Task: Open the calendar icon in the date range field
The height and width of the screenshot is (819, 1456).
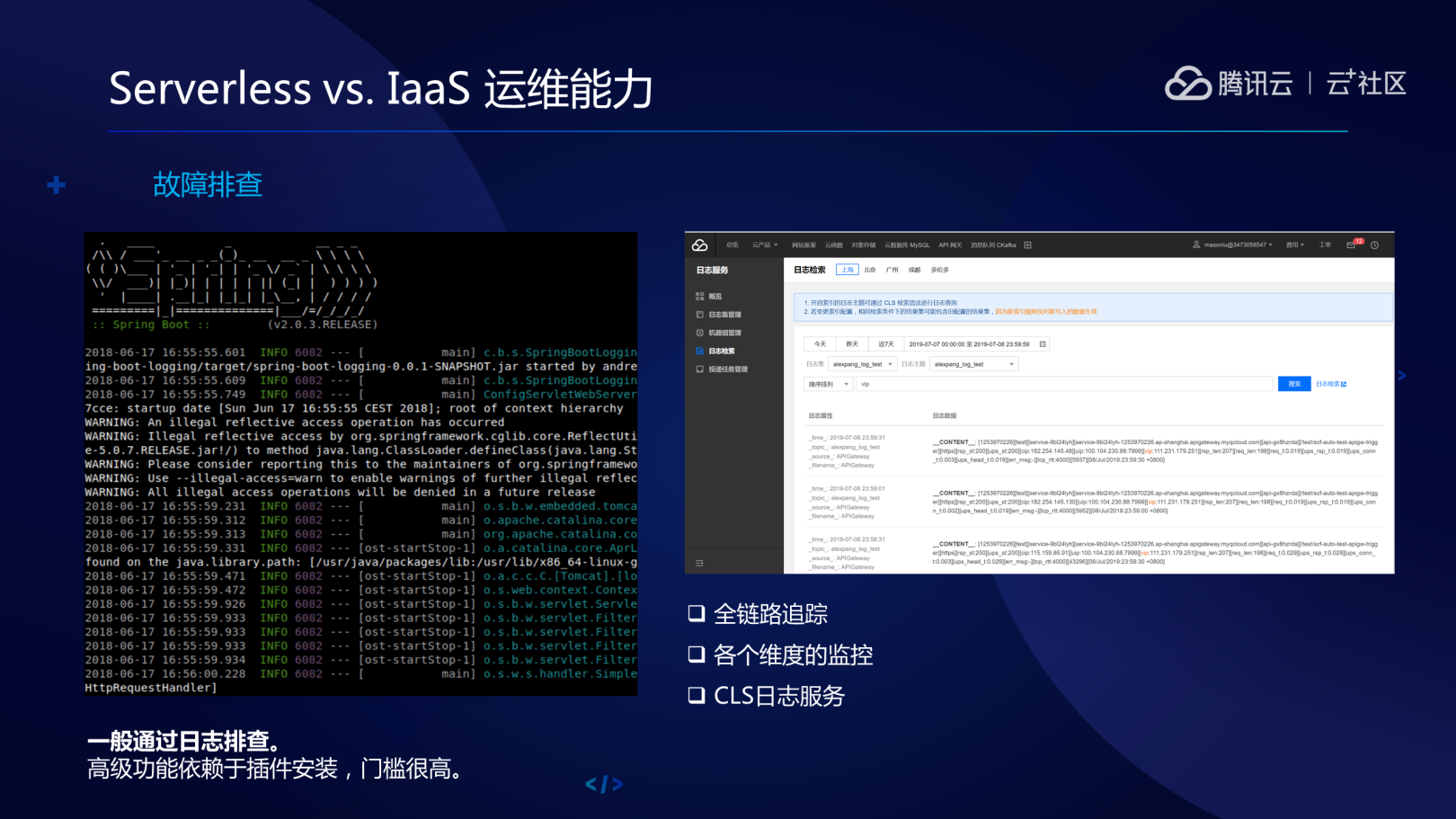Action: [1043, 344]
